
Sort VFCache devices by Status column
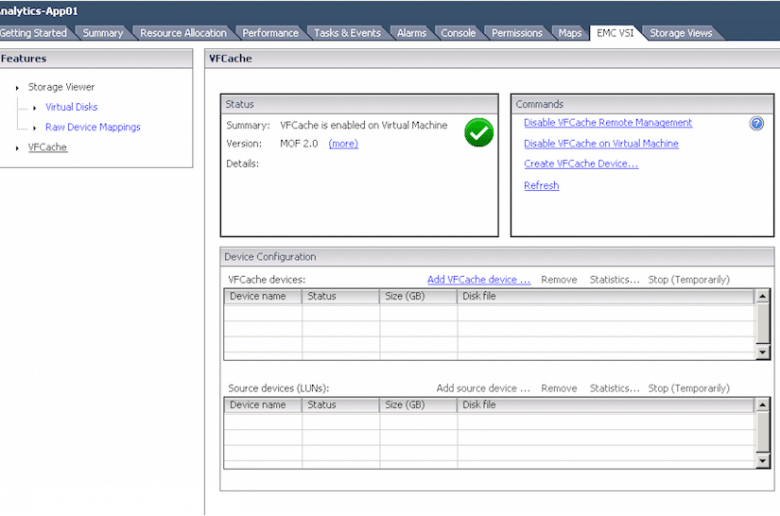pyautogui.click(x=340, y=296)
